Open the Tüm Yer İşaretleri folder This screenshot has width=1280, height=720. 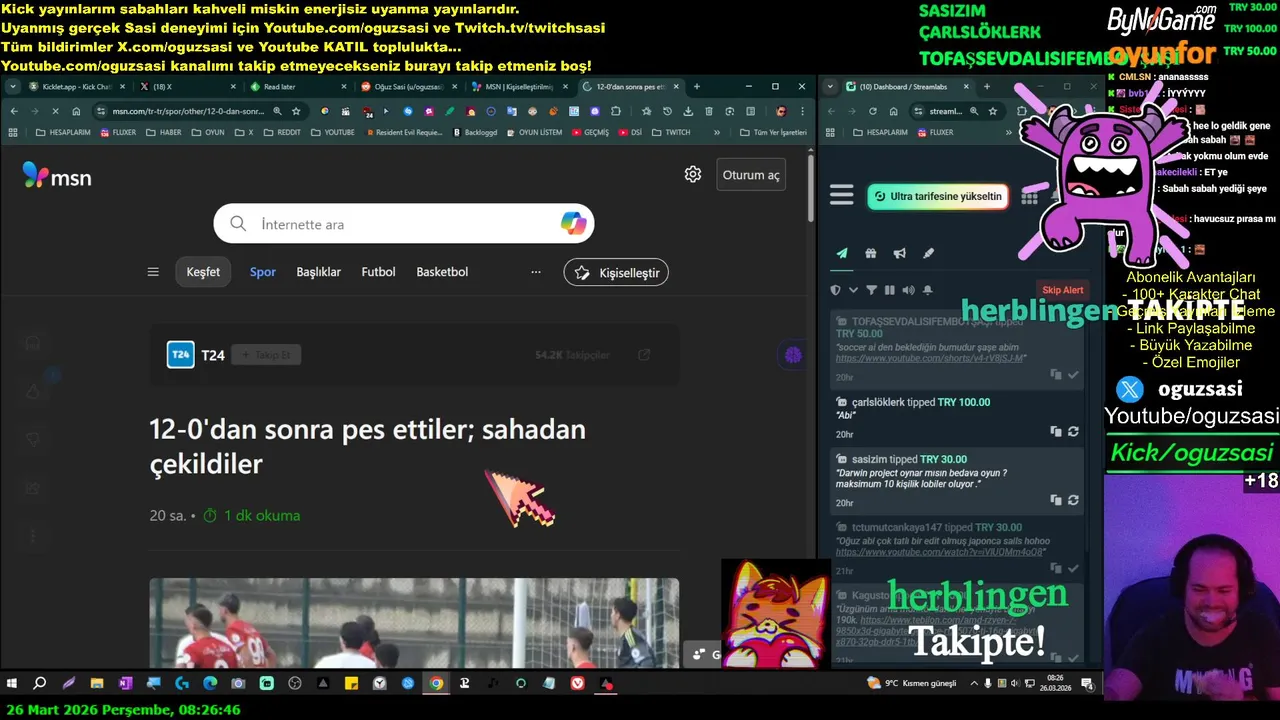coord(773,132)
